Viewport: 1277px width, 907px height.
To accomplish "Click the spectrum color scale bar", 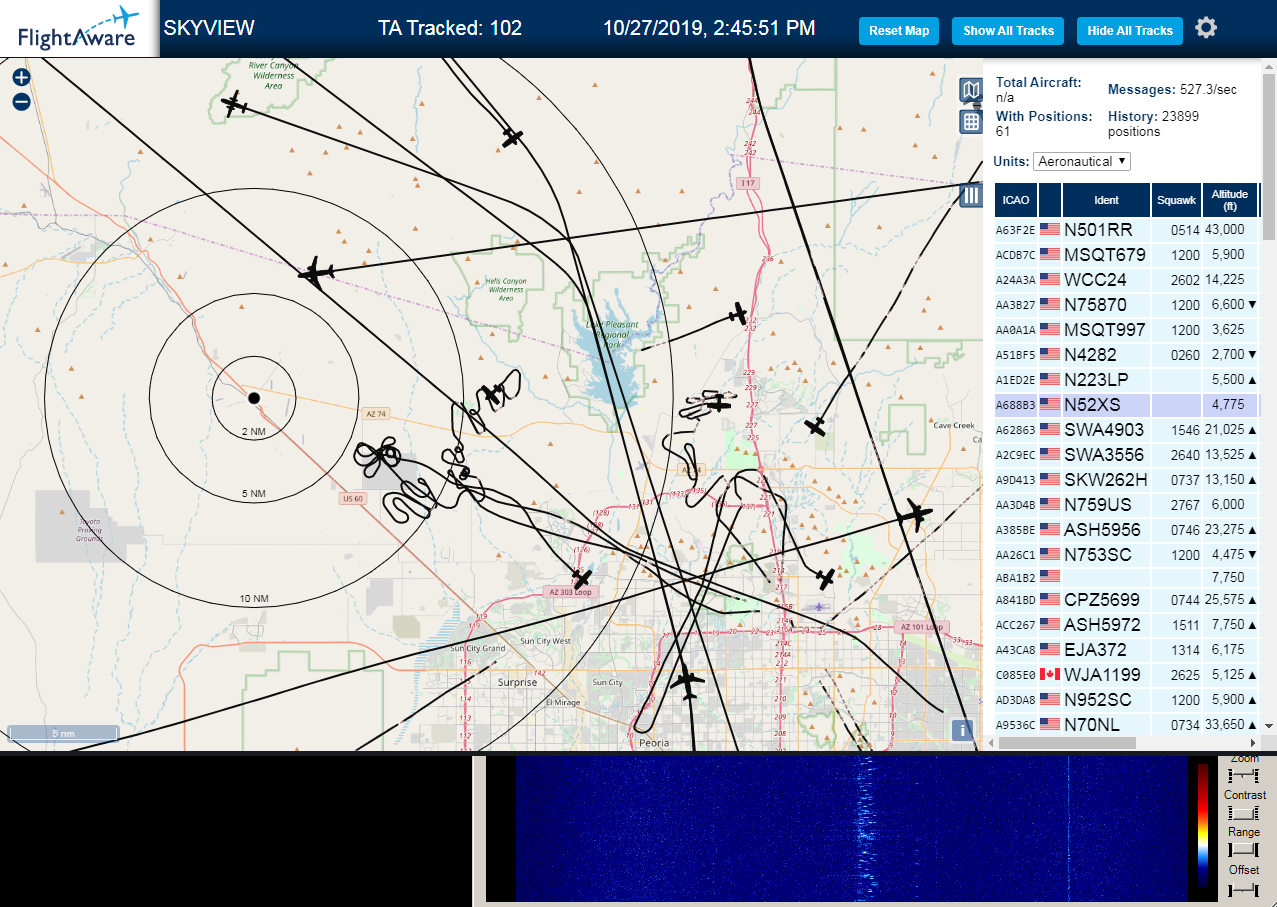I will [x=1203, y=826].
